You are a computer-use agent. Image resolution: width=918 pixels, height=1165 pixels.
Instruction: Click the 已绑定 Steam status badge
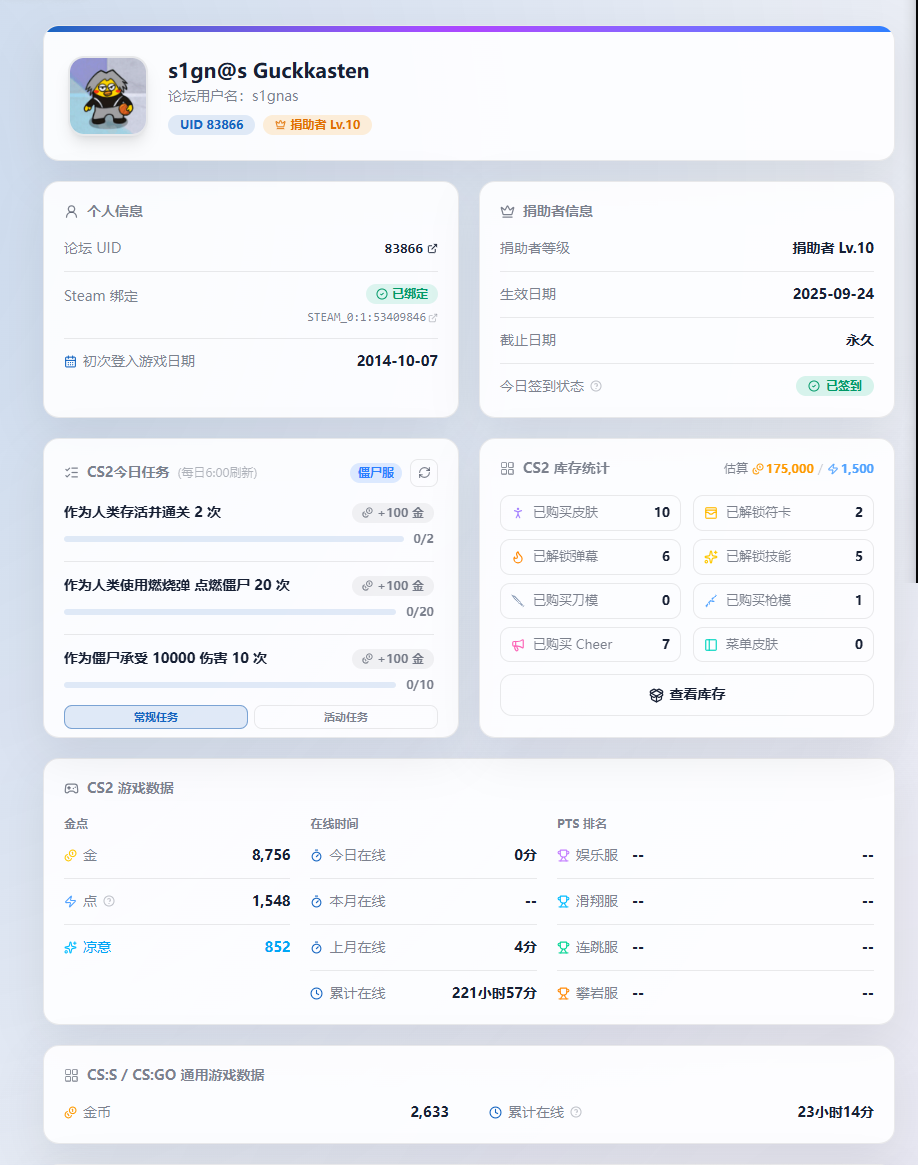pos(402,294)
